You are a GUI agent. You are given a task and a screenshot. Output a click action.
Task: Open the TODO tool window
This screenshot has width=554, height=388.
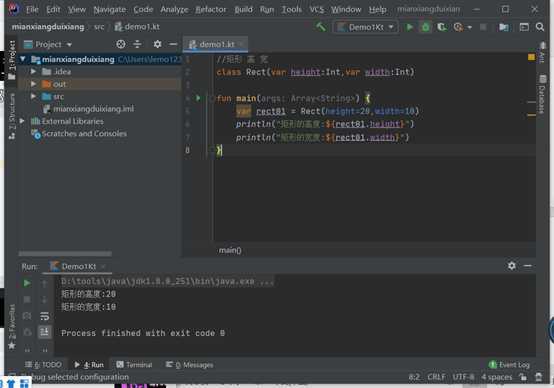click(43, 365)
